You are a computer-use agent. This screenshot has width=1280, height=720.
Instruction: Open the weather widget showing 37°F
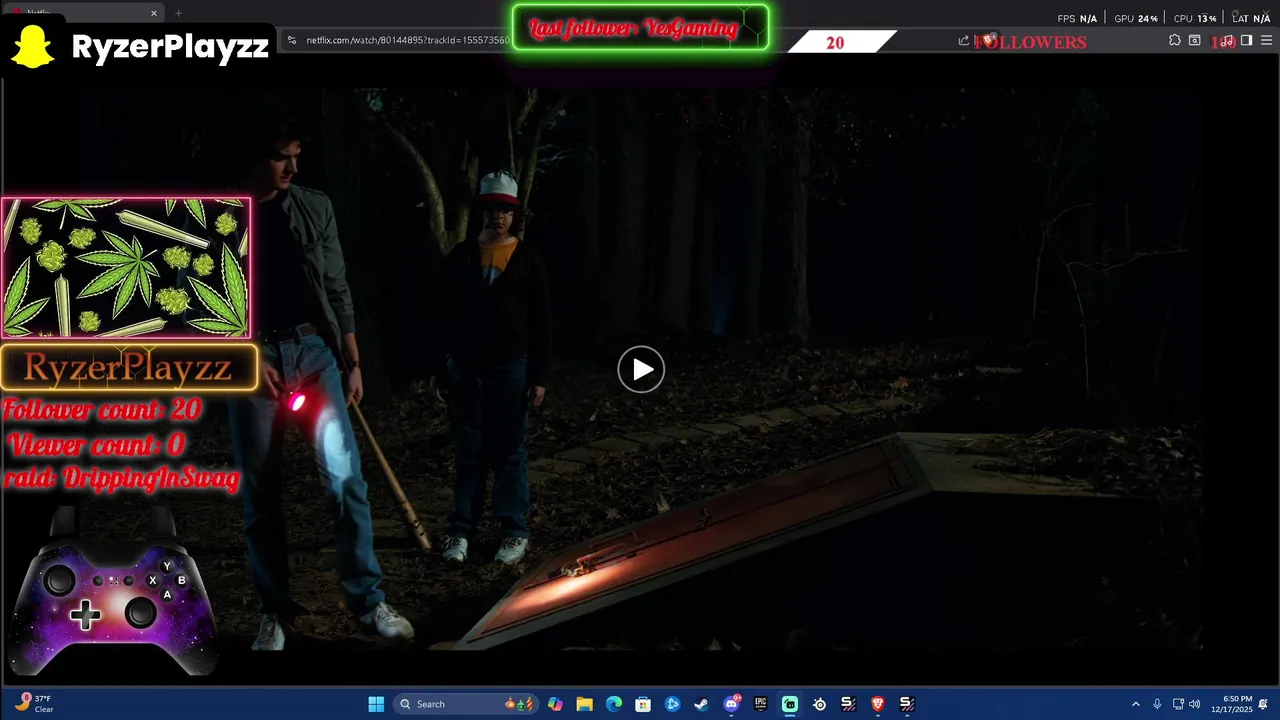coord(33,704)
